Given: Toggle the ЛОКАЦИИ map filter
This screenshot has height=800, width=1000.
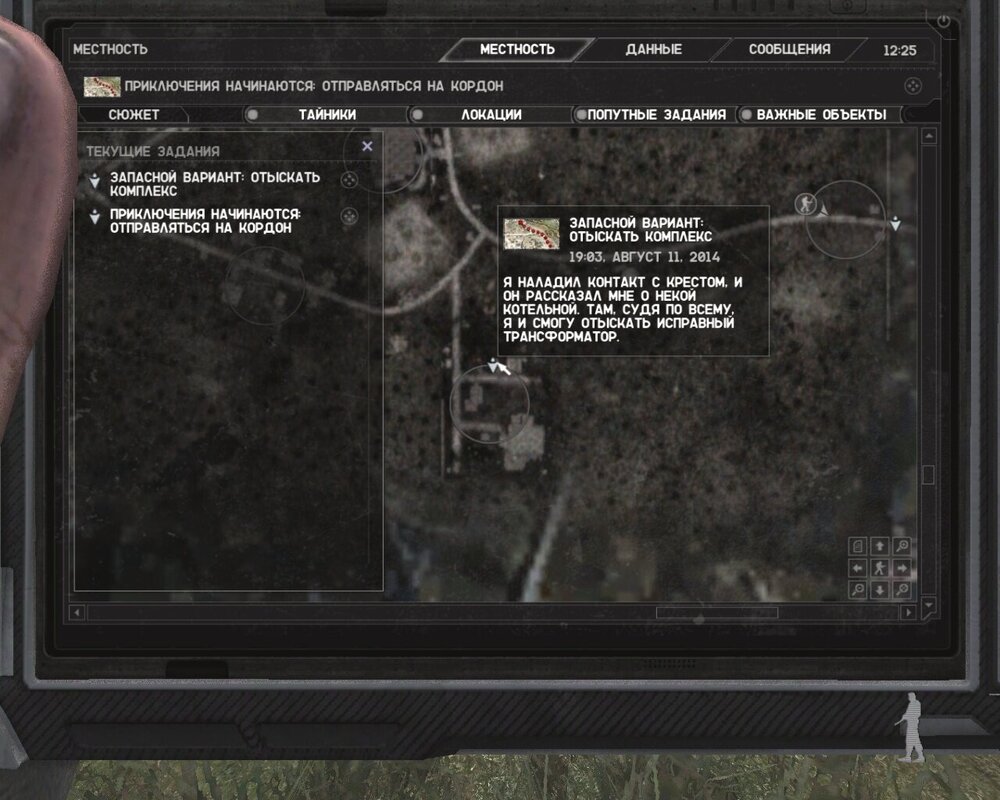Looking at the screenshot, I should pyautogui.click(x=490, y=115).
